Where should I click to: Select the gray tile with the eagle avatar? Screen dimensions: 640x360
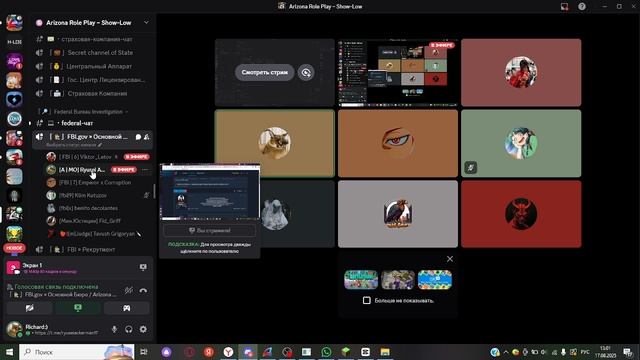[398, 214]
